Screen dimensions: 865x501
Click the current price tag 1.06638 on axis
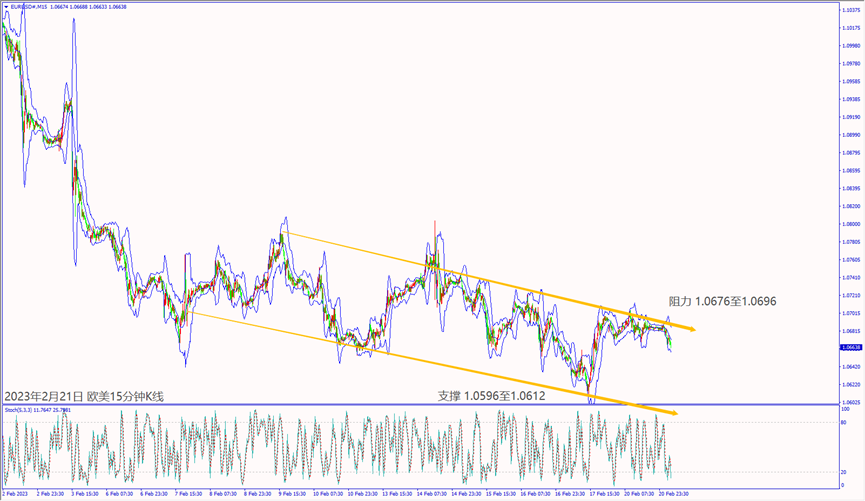click(x=850, y=347)
